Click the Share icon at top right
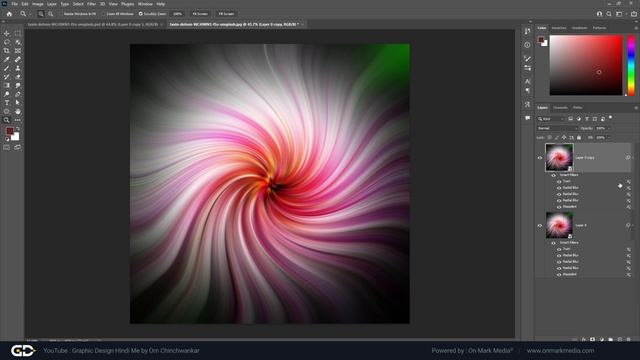The width and height of the screenshot is (640, 360). (634, 14)
